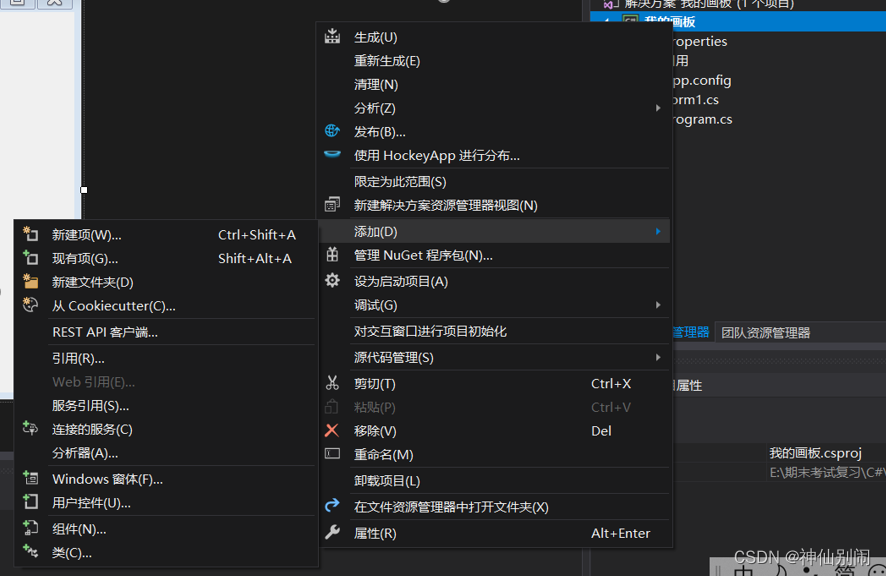Select 引用(R)... in Add submenu

(166, 358)
